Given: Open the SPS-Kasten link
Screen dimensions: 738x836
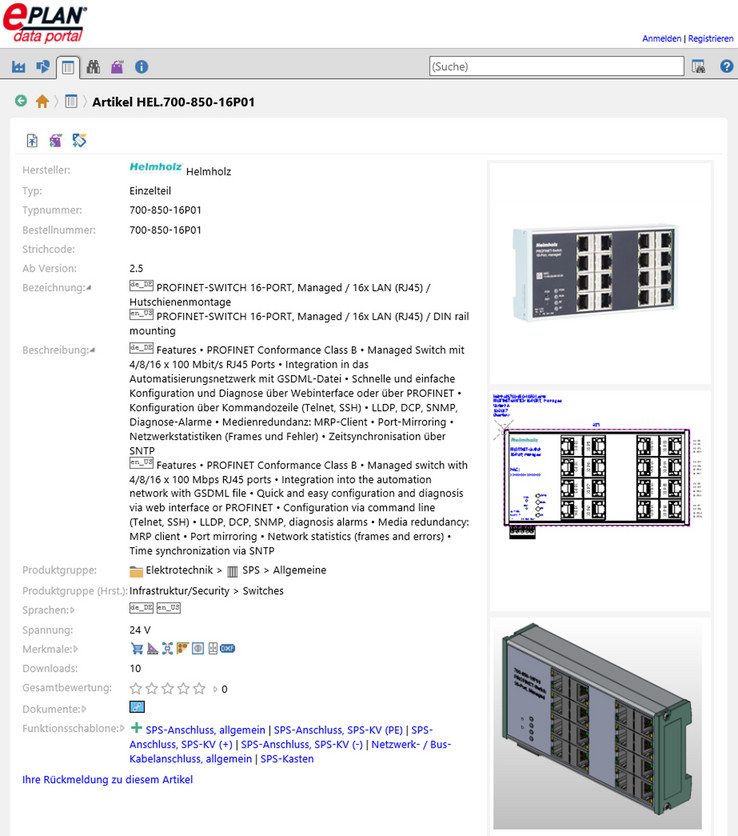Looking at the screenshot, I should (287, 759).
